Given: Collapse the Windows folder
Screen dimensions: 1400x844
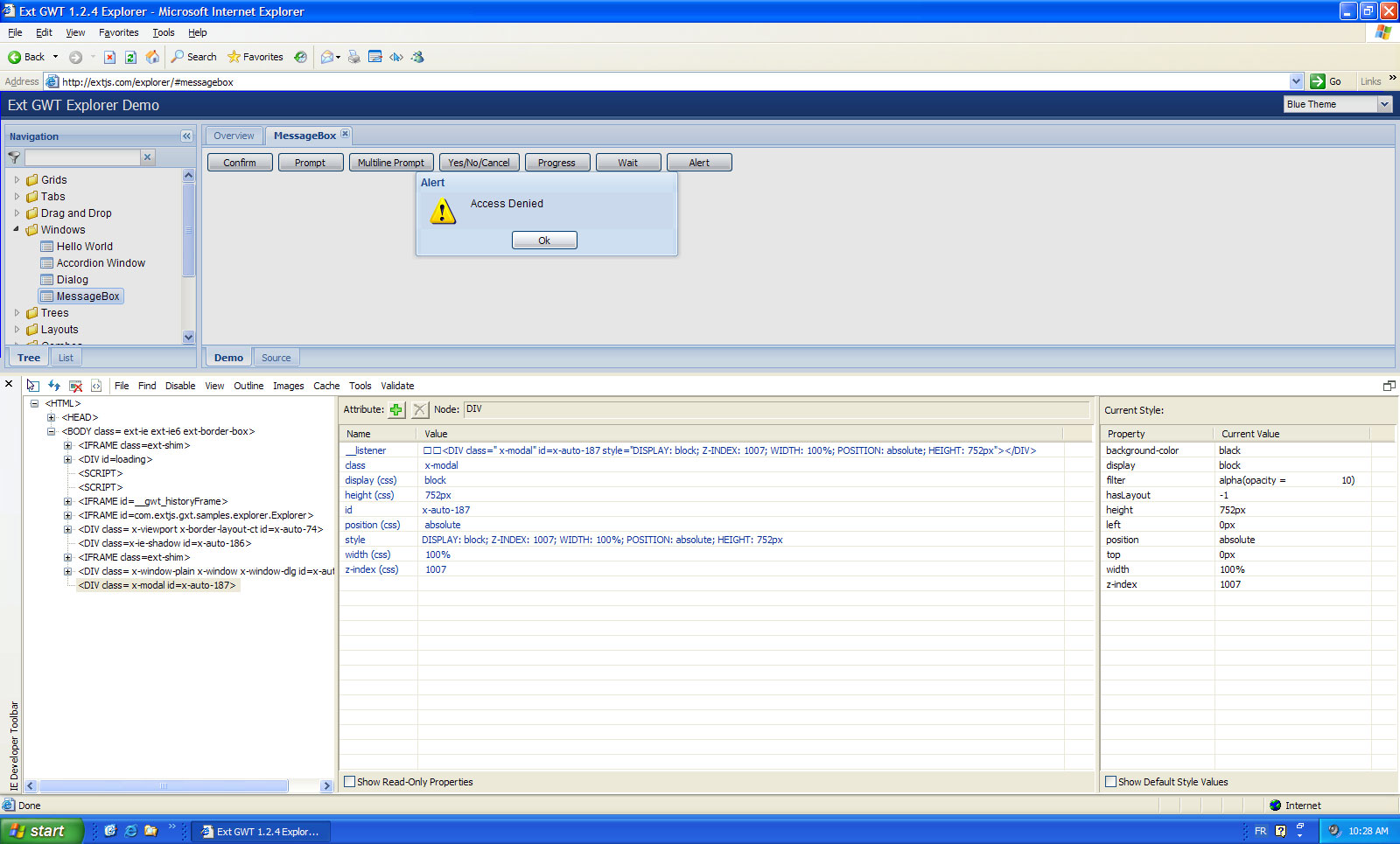Looking at the screenshot, I should [x=17, y=230].
